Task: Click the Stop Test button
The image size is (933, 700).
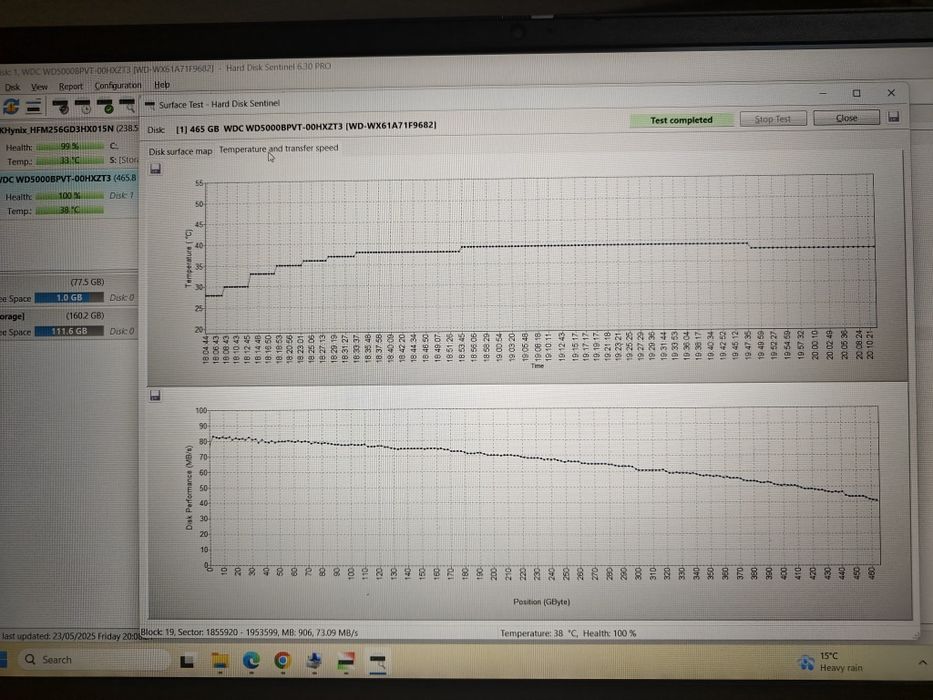Action: tap(773, 118)
